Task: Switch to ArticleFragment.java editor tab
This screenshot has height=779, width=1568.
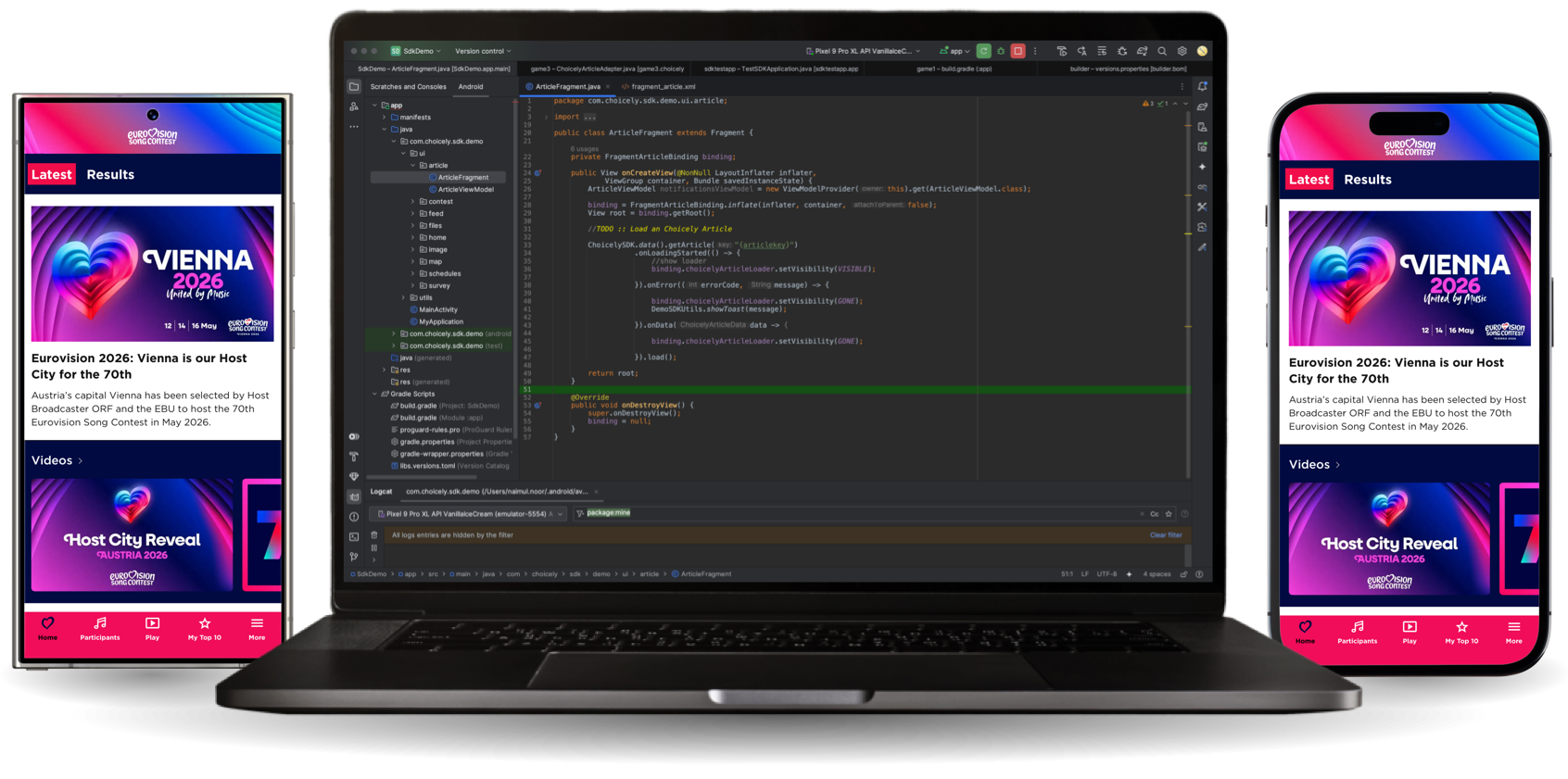Action: [567, 87]
